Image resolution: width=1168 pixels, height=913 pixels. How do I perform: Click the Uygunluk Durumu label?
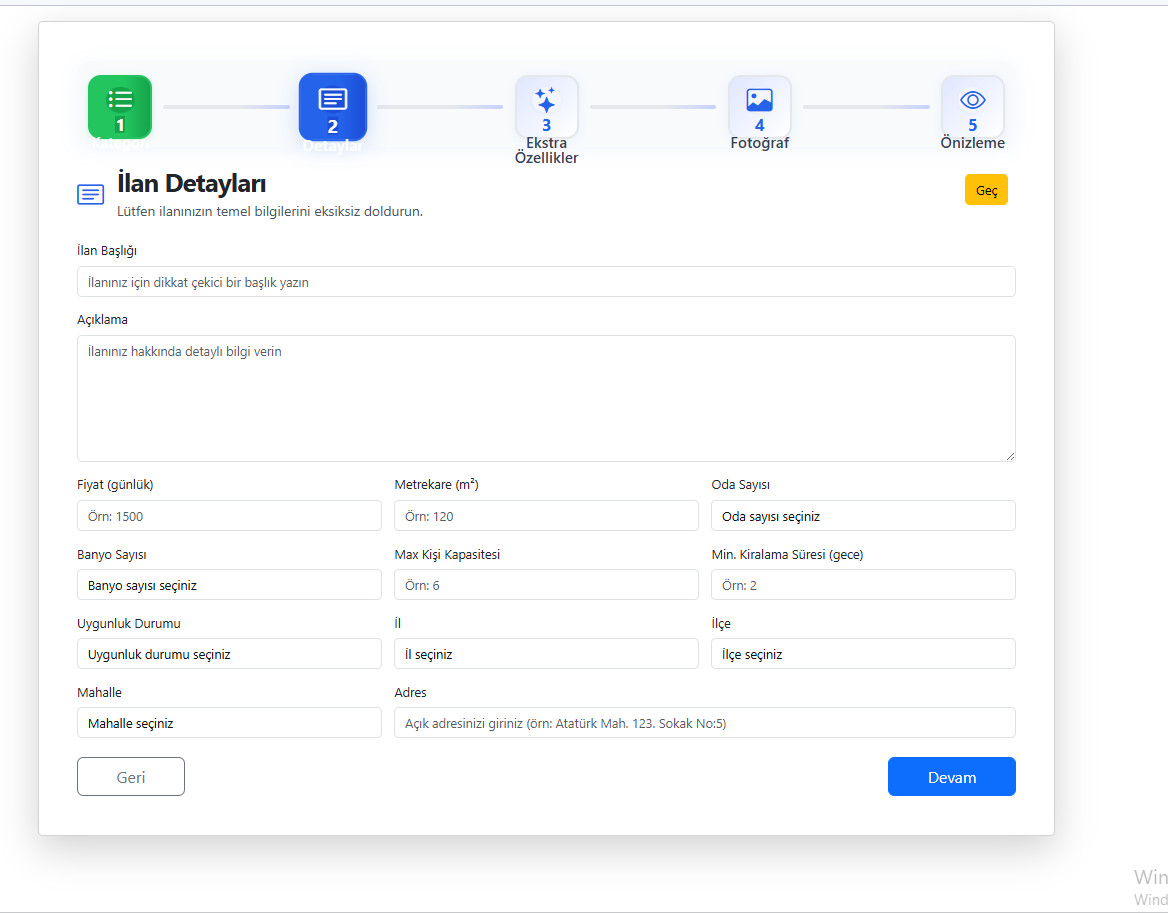tap(129, 623)
